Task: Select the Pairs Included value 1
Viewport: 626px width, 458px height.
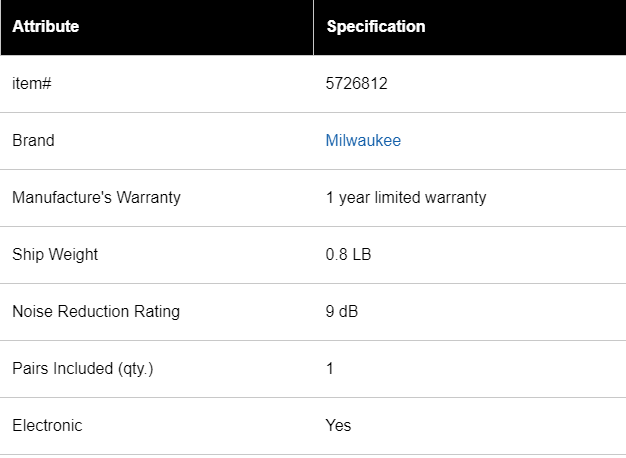Action: coord(330,369)
